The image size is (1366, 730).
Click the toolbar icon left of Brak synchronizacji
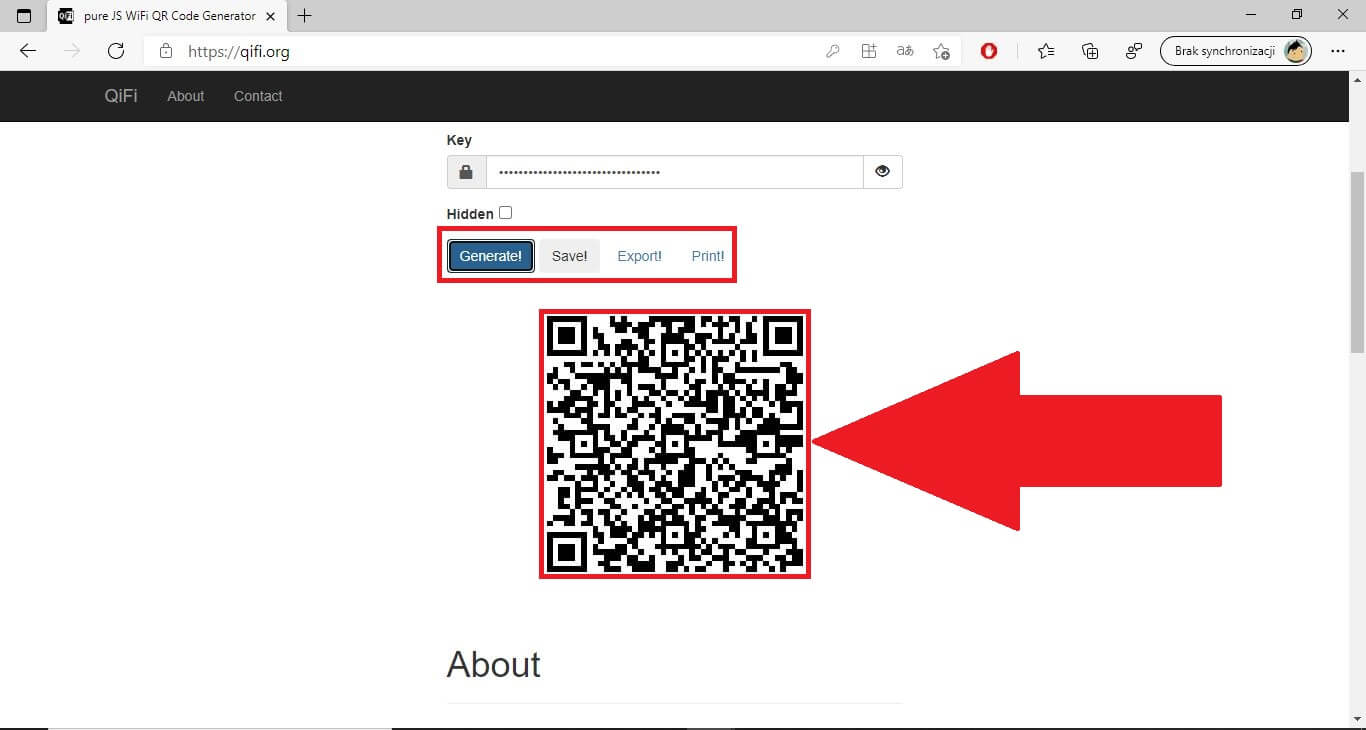[1134, 51]
